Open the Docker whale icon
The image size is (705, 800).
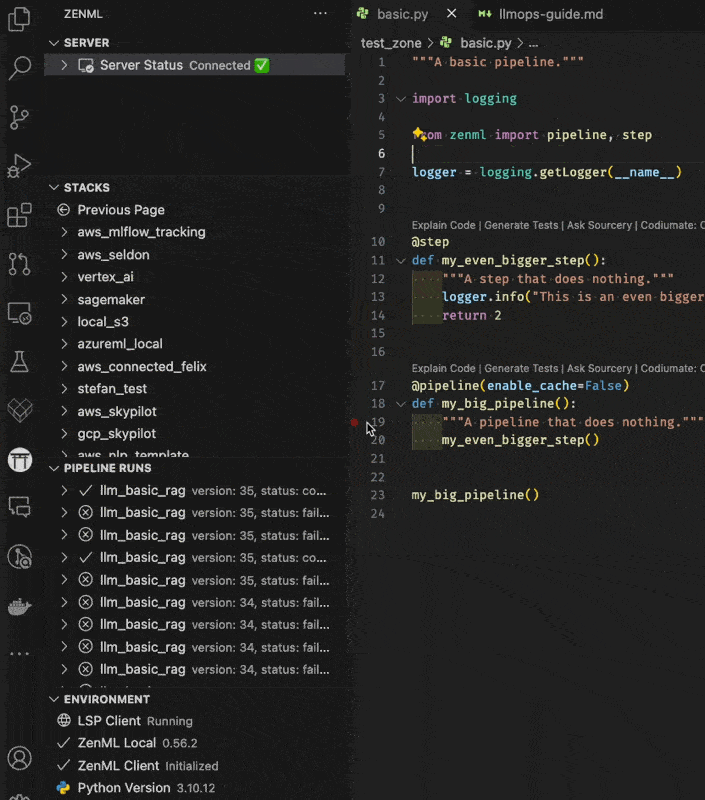pyautogui.click(x=19, y=606)
